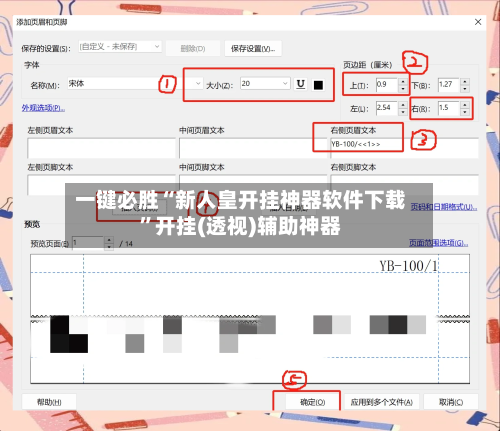Decrease the top margin value

tap(403, 89)
